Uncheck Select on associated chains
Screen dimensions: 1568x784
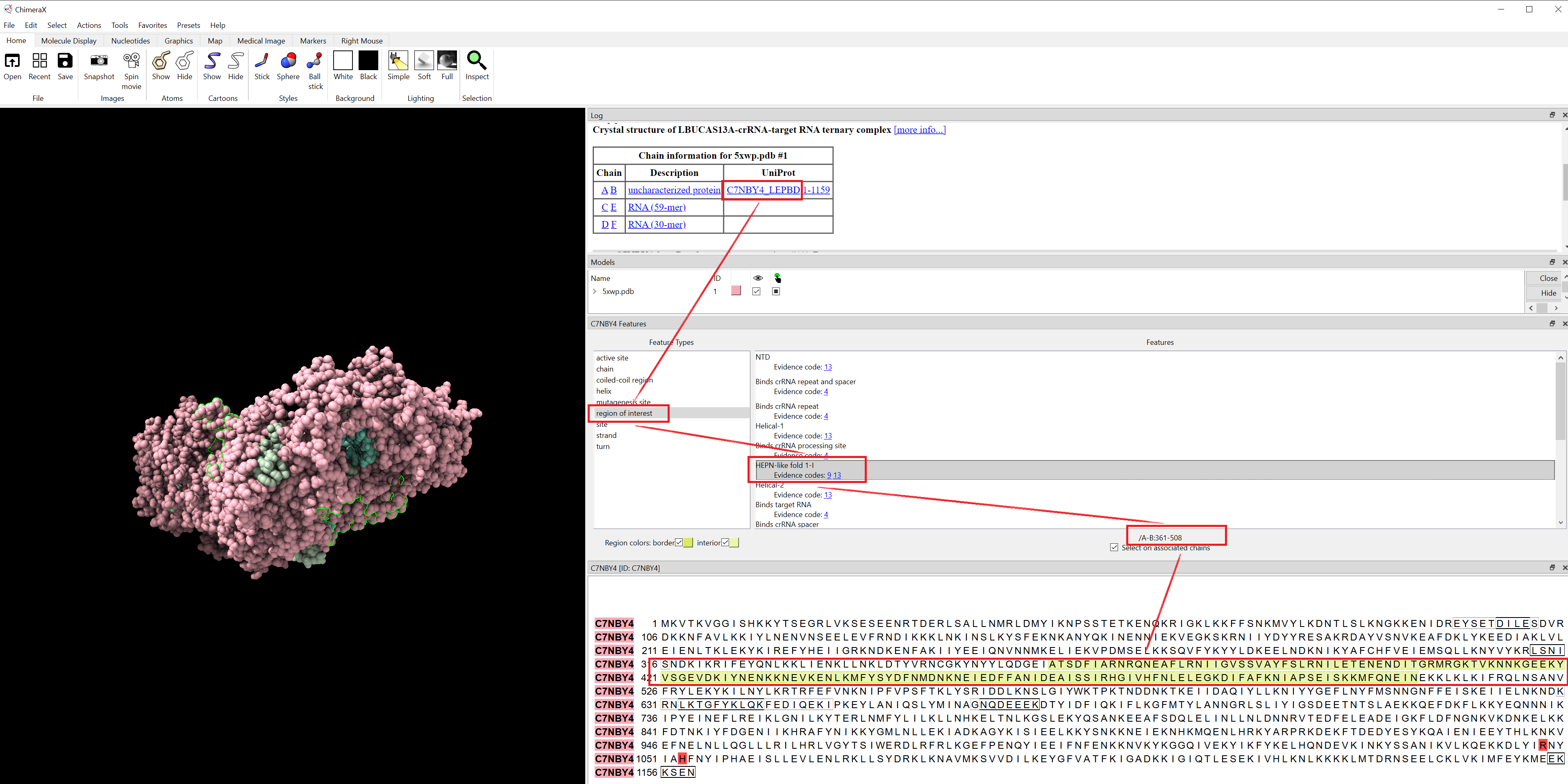1114,548
